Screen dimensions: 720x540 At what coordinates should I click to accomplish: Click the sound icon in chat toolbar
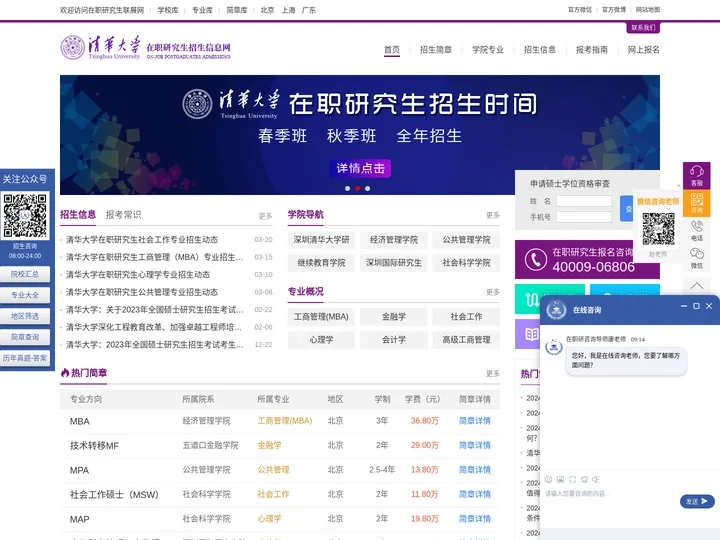tap(596, 479)
